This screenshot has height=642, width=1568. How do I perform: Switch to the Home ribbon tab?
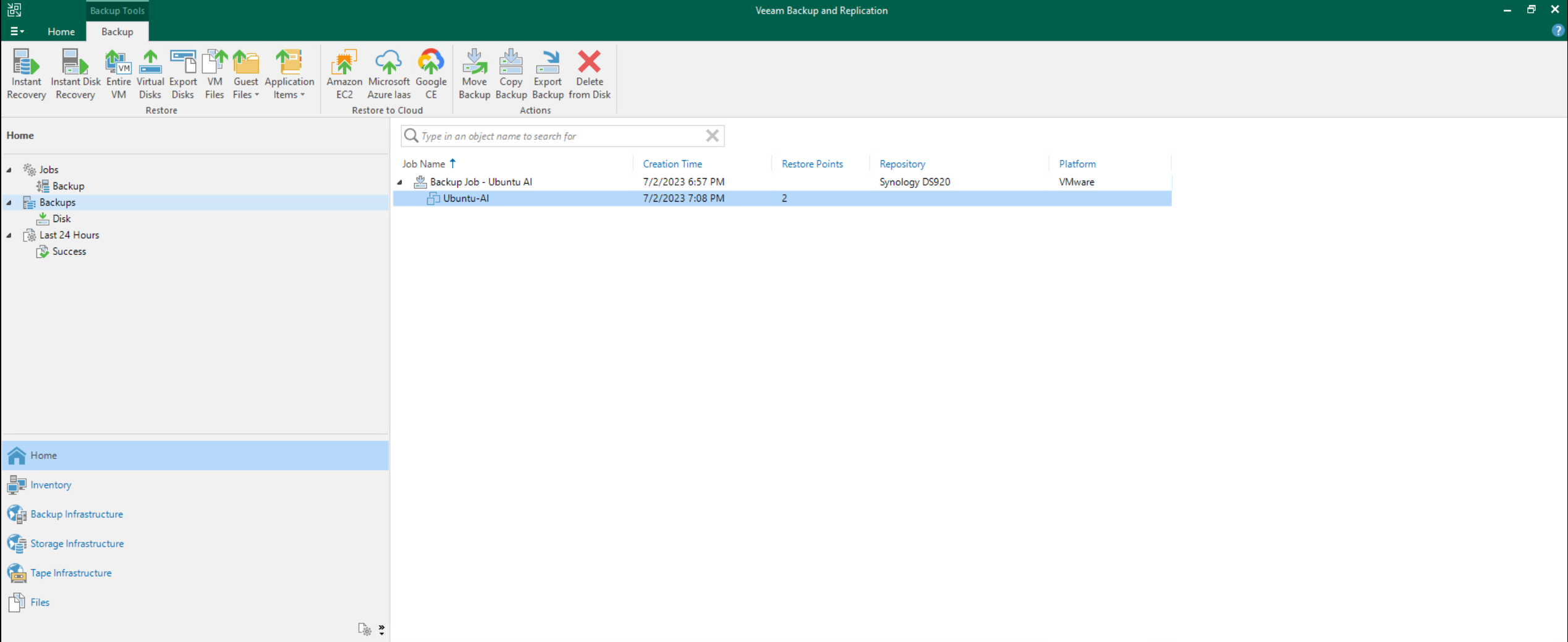point(61,32)
